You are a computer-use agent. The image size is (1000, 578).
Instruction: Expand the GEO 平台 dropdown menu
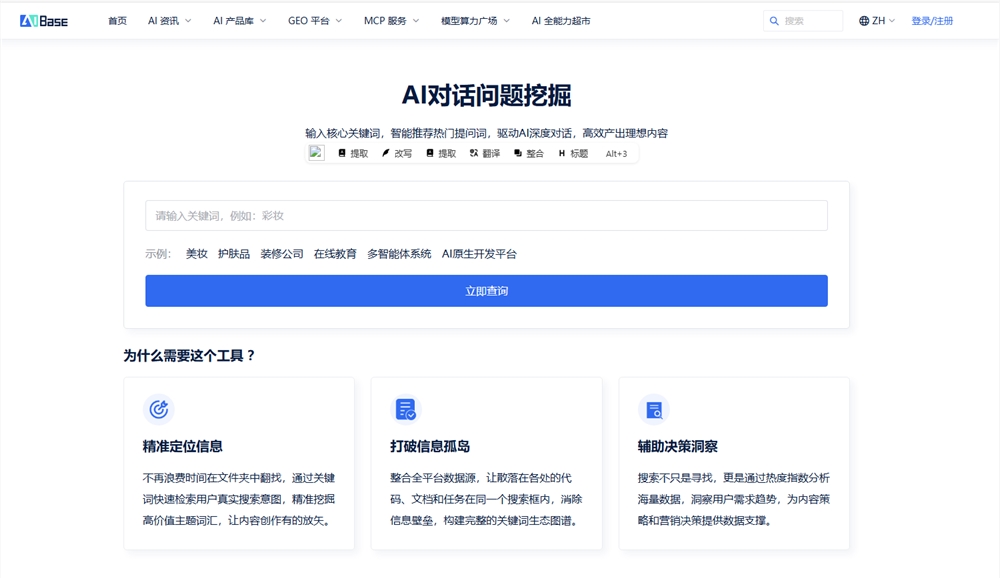[315, 21]
